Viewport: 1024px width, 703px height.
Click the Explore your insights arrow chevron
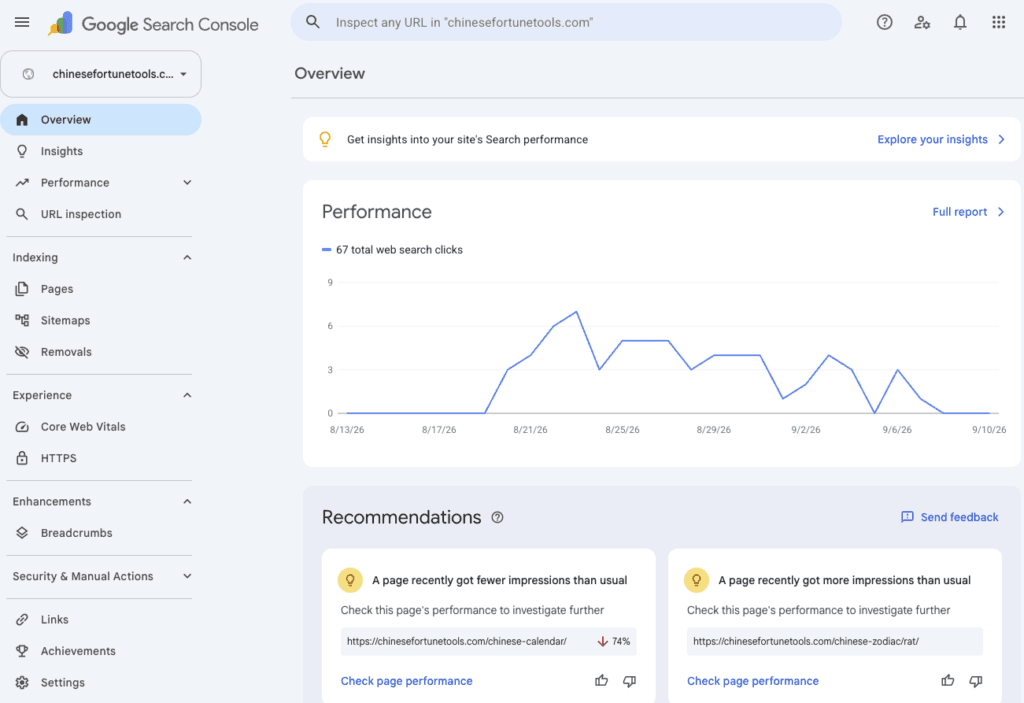coord(1001,139)
